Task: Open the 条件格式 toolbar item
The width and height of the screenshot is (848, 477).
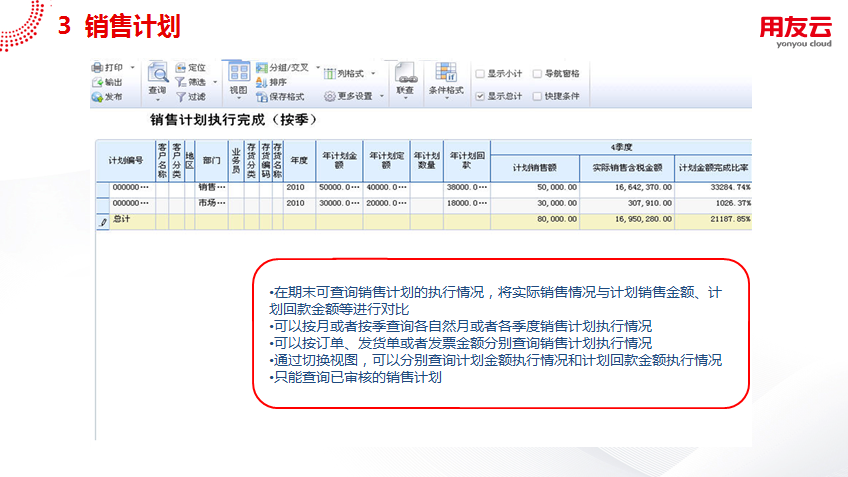Action: pyautogui.click(x=446, y=77)
